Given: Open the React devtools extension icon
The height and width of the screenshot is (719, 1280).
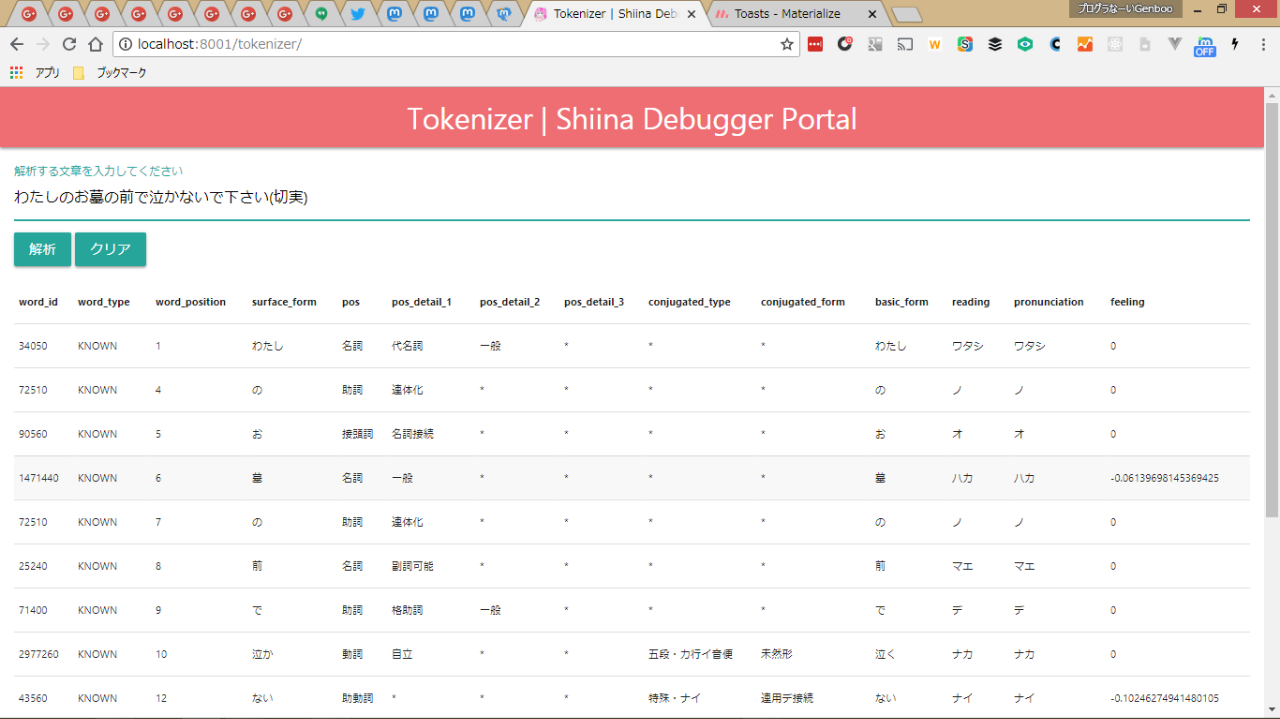Looking at the screenshot, I should pos(1115,44).
